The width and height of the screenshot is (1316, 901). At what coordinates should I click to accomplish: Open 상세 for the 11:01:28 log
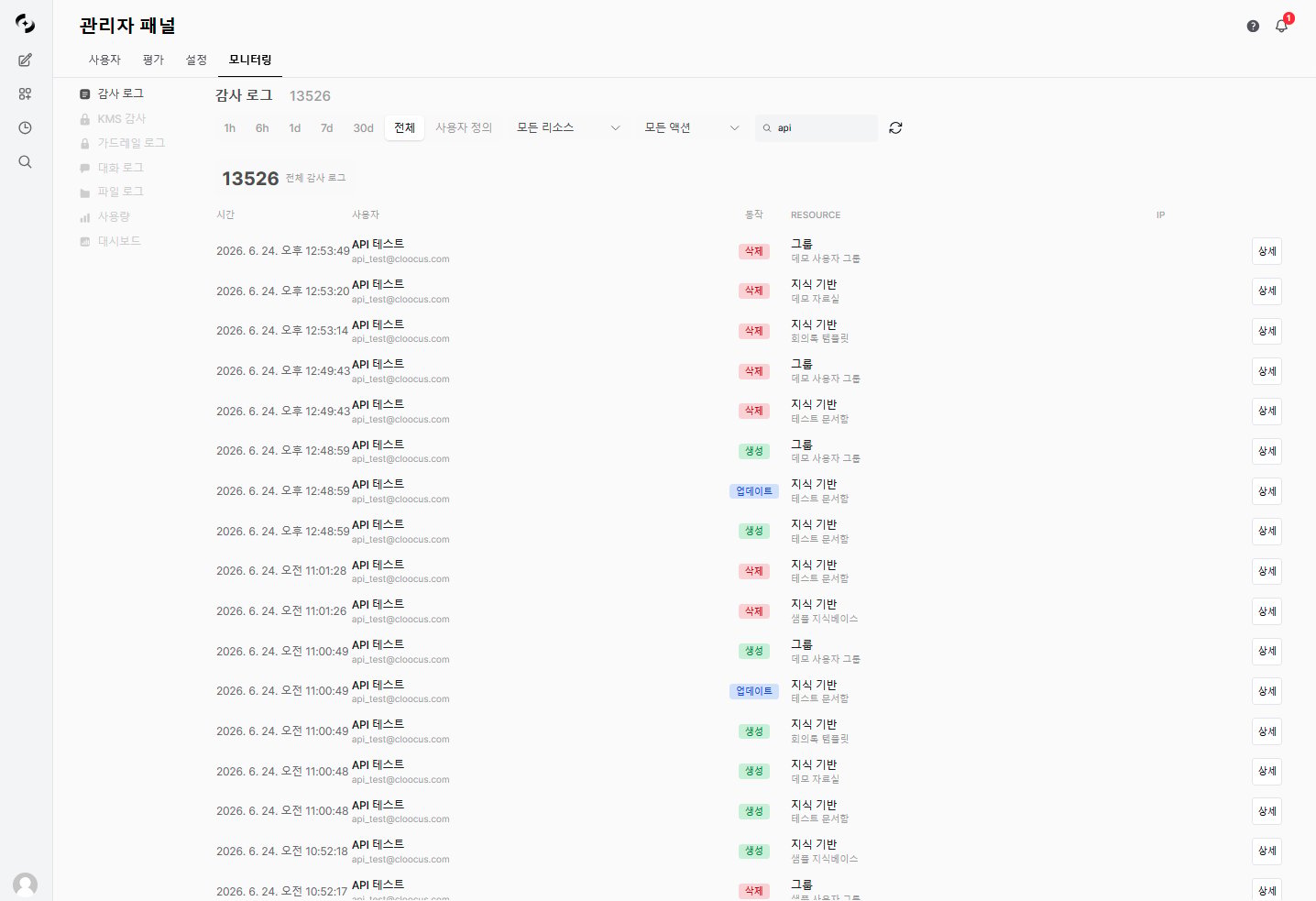click(1267, 571)
